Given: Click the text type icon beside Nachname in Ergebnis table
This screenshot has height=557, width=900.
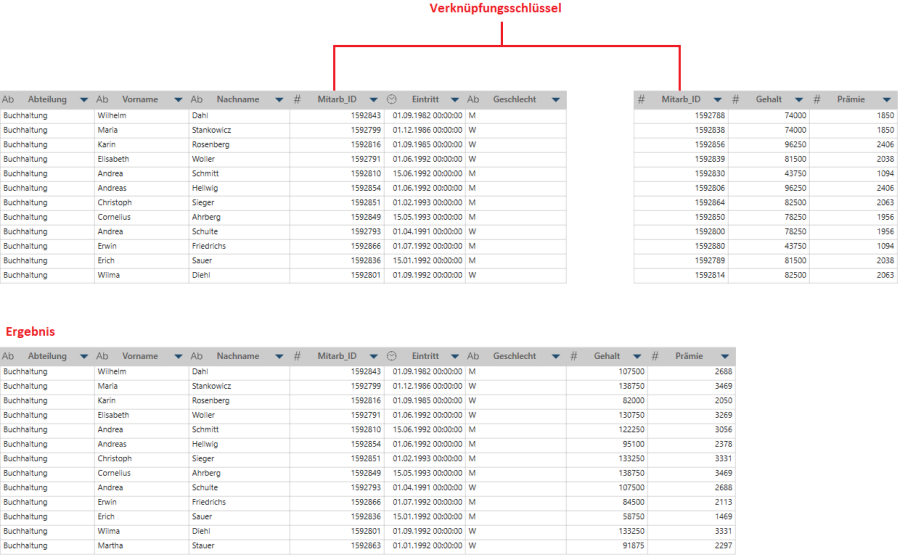Looking at the screenshot, I should [197, 356].
